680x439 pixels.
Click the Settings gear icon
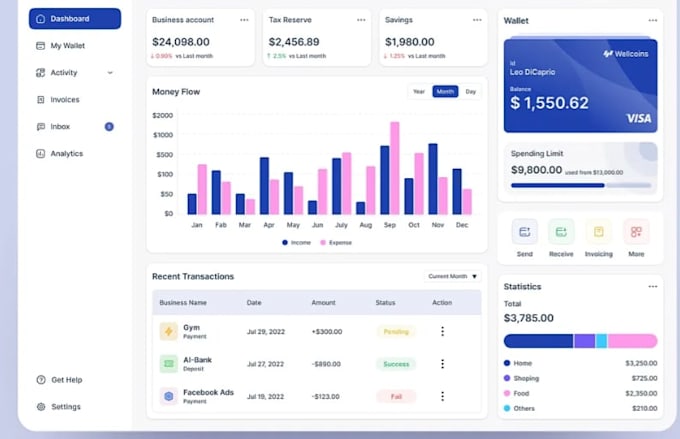coord(41,407)
